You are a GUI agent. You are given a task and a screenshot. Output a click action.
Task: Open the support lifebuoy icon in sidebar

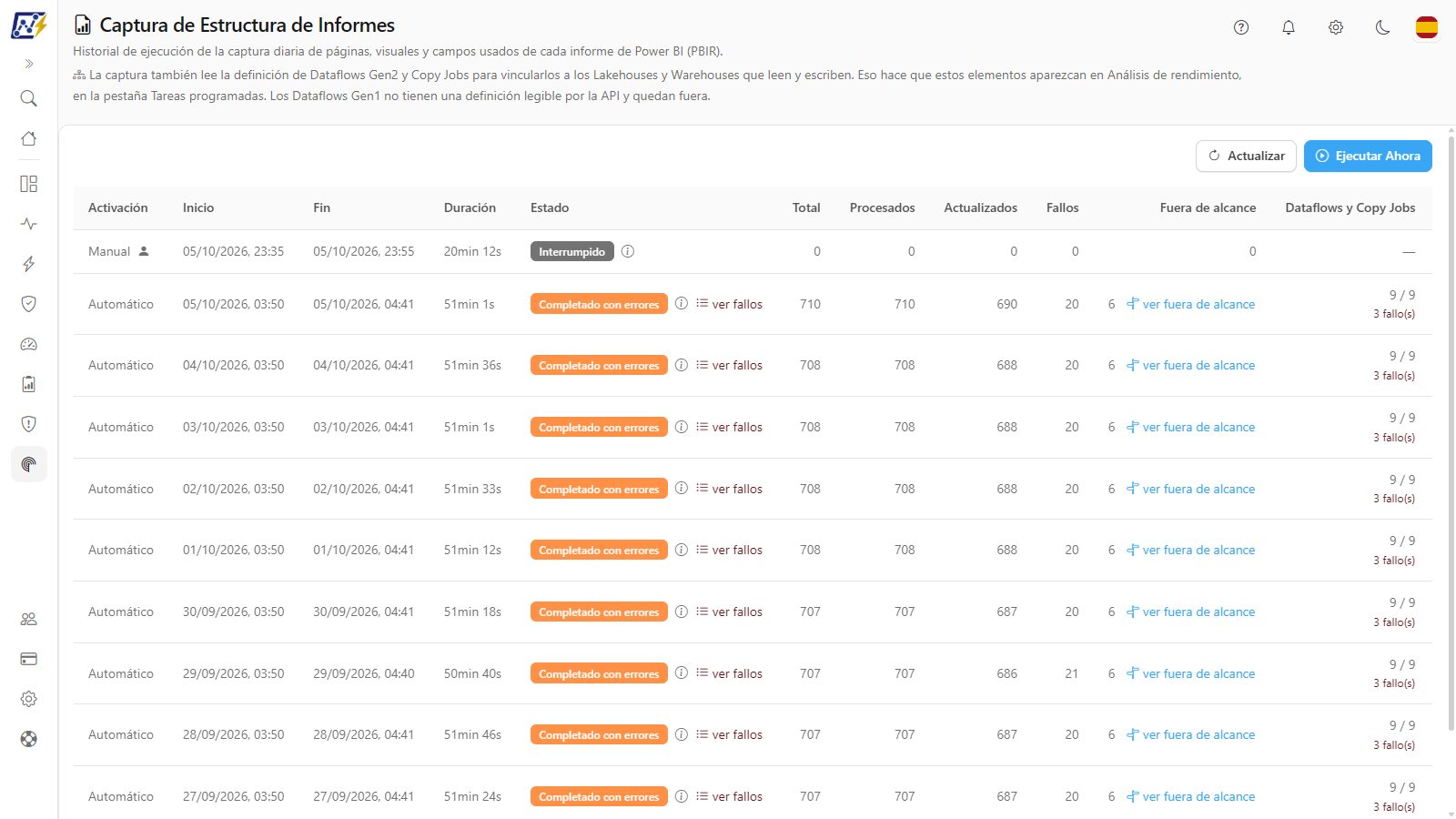29,739
